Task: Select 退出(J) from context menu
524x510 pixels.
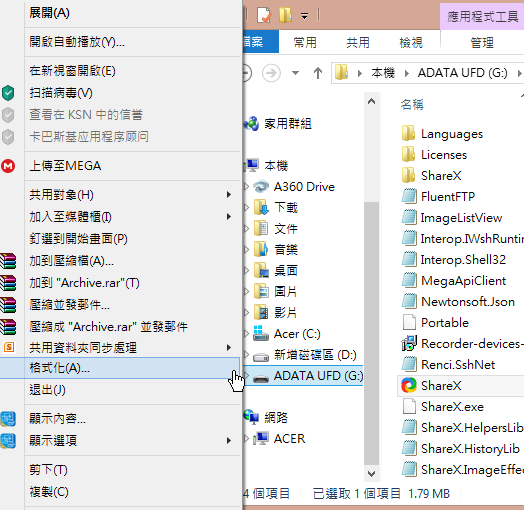Action: [120, 390]
